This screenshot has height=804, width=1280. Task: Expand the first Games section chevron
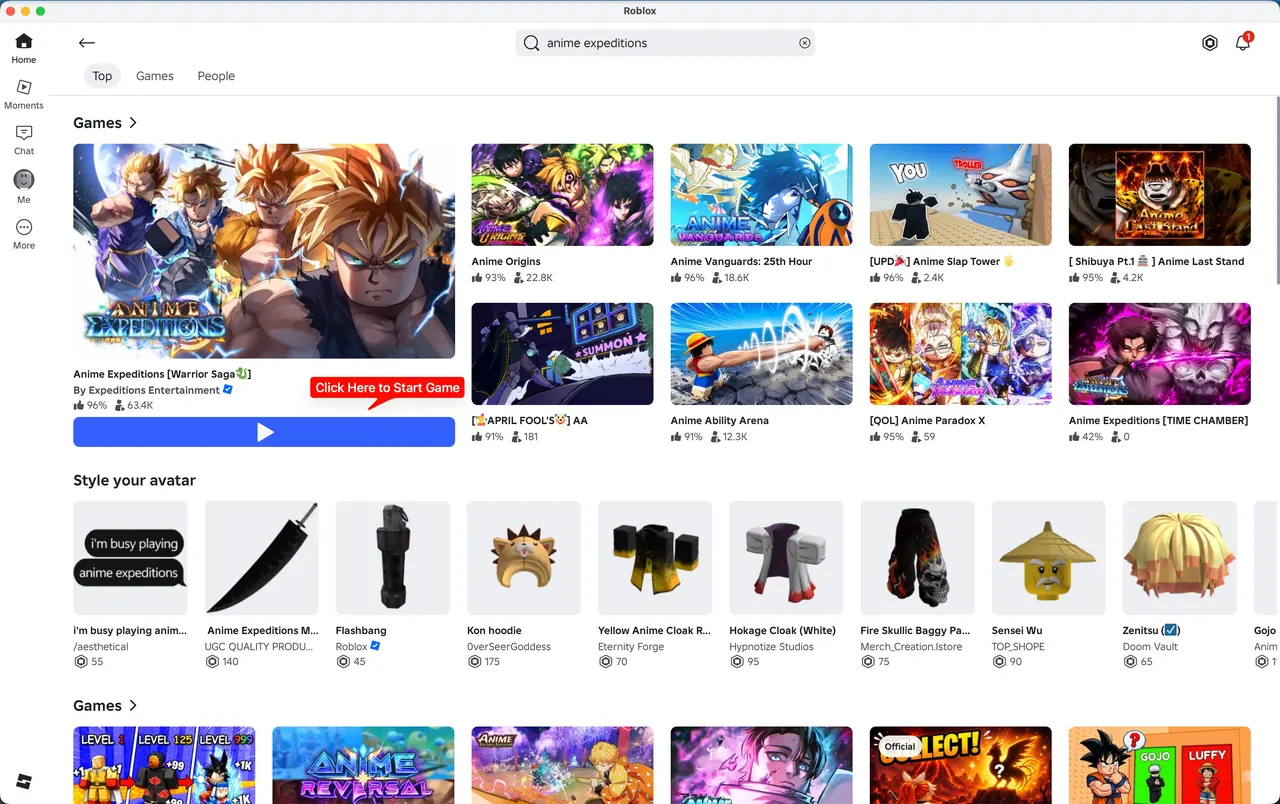133,123
